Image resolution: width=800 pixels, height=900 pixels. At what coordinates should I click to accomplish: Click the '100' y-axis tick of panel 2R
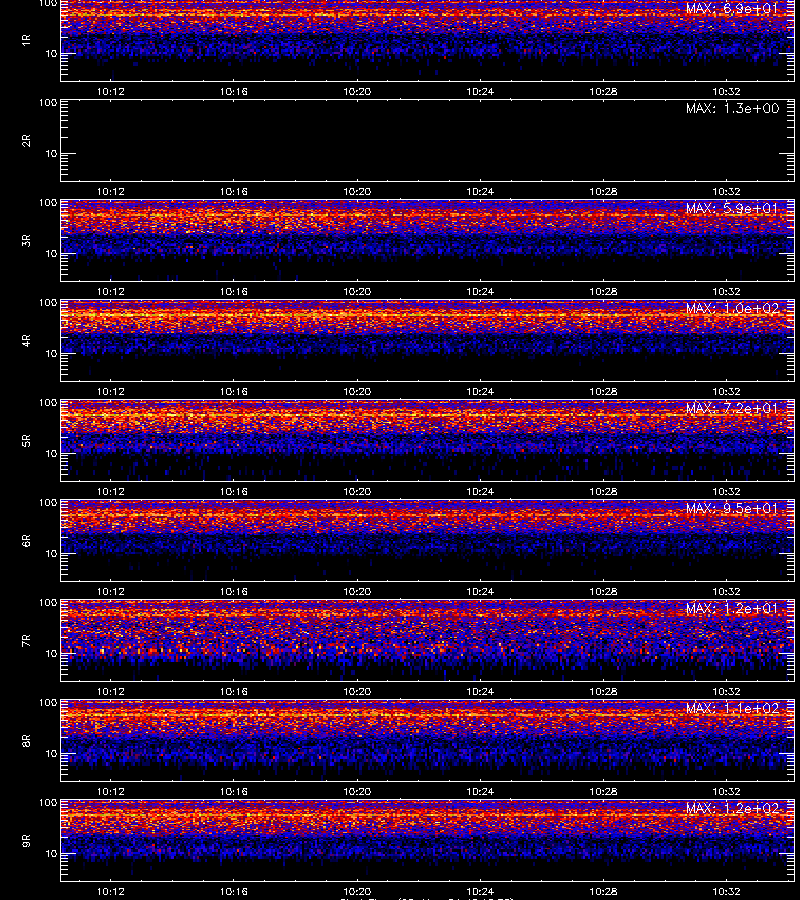coord(48,103)
